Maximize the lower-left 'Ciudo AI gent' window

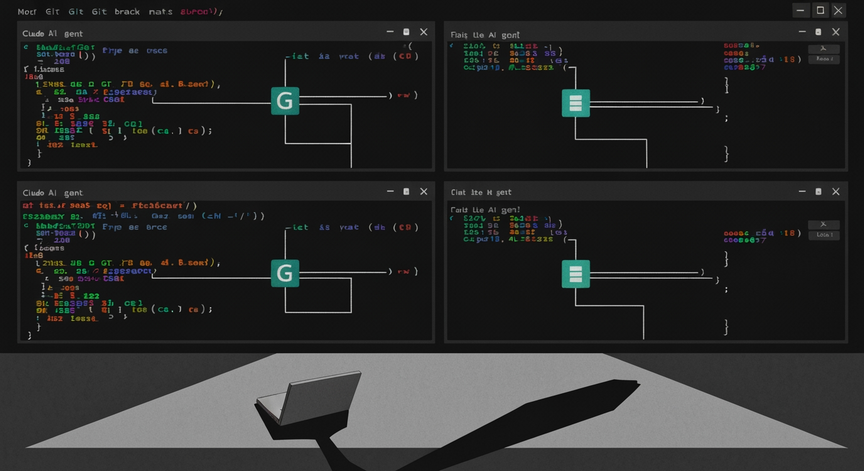click(x=406, y=191)
